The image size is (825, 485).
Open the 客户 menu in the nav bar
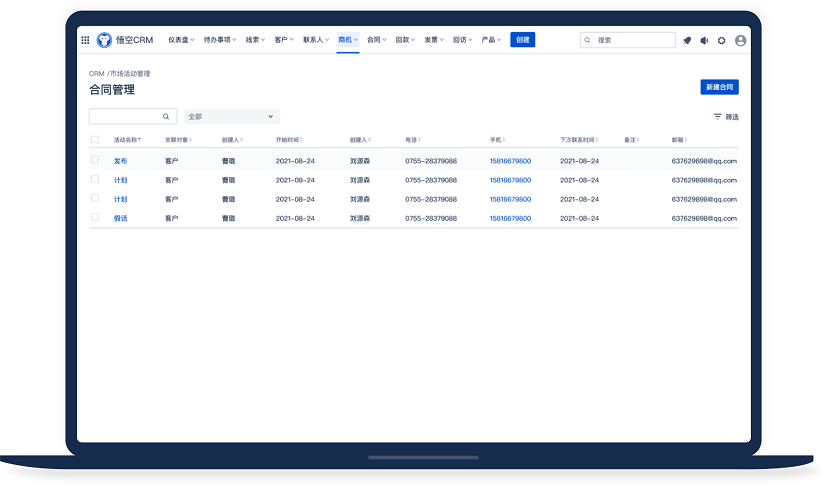(x=283, y=40)
